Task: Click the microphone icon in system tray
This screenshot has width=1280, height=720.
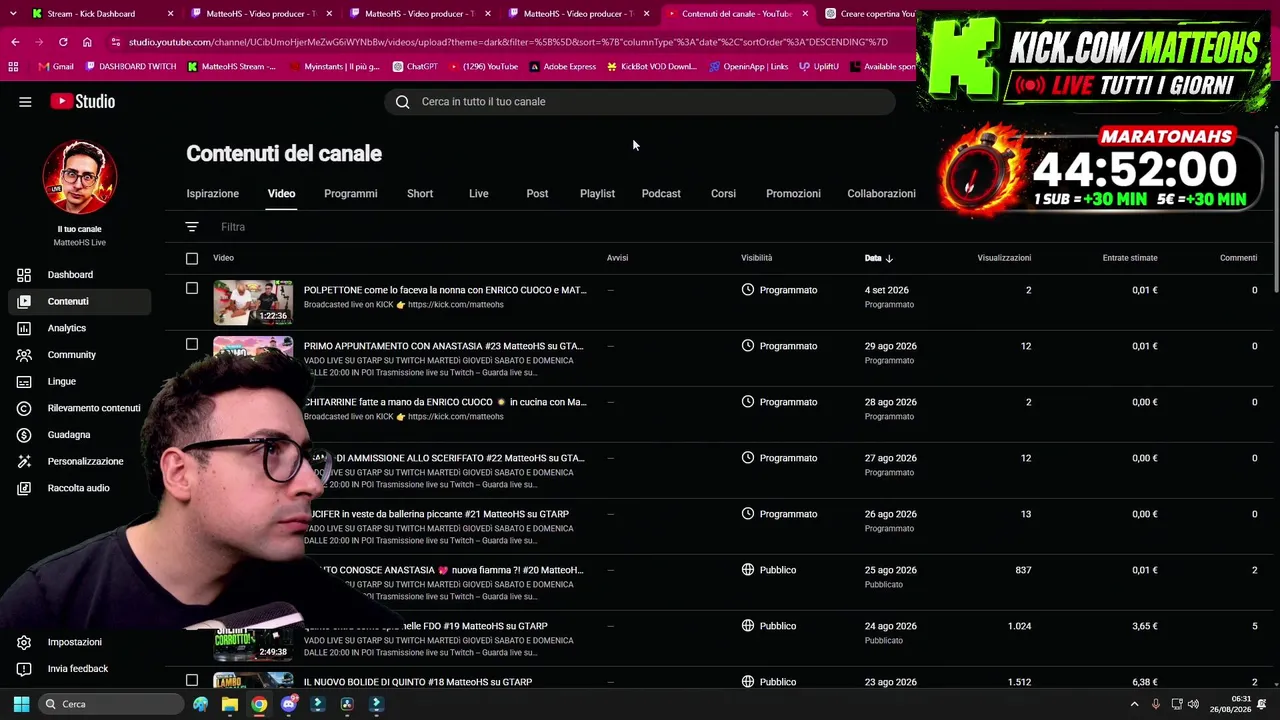Action: coord(1156,704)
